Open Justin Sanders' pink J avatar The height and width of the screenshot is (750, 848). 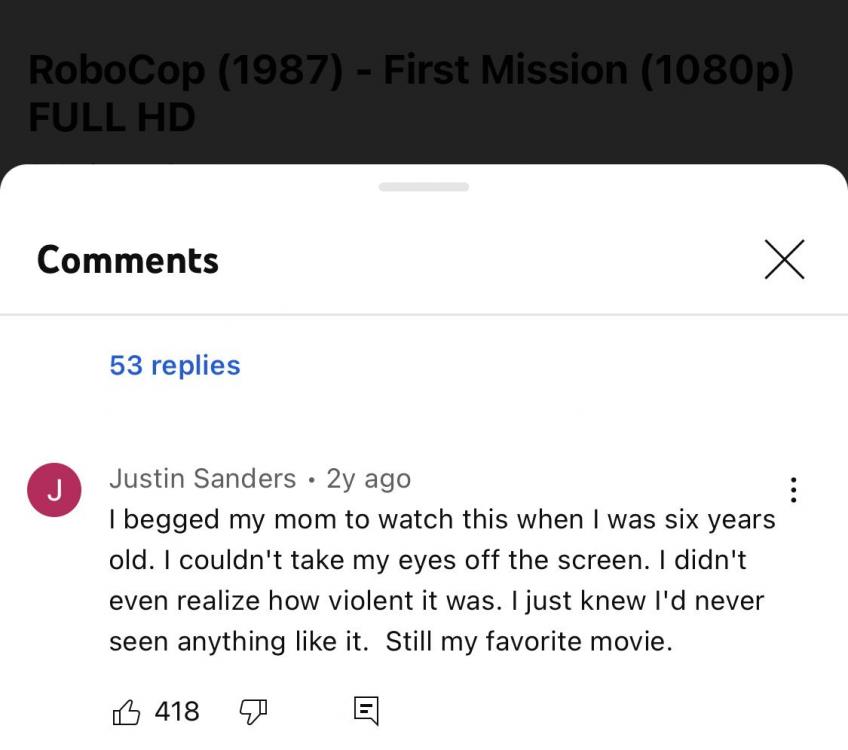click(x=54, y=490)
